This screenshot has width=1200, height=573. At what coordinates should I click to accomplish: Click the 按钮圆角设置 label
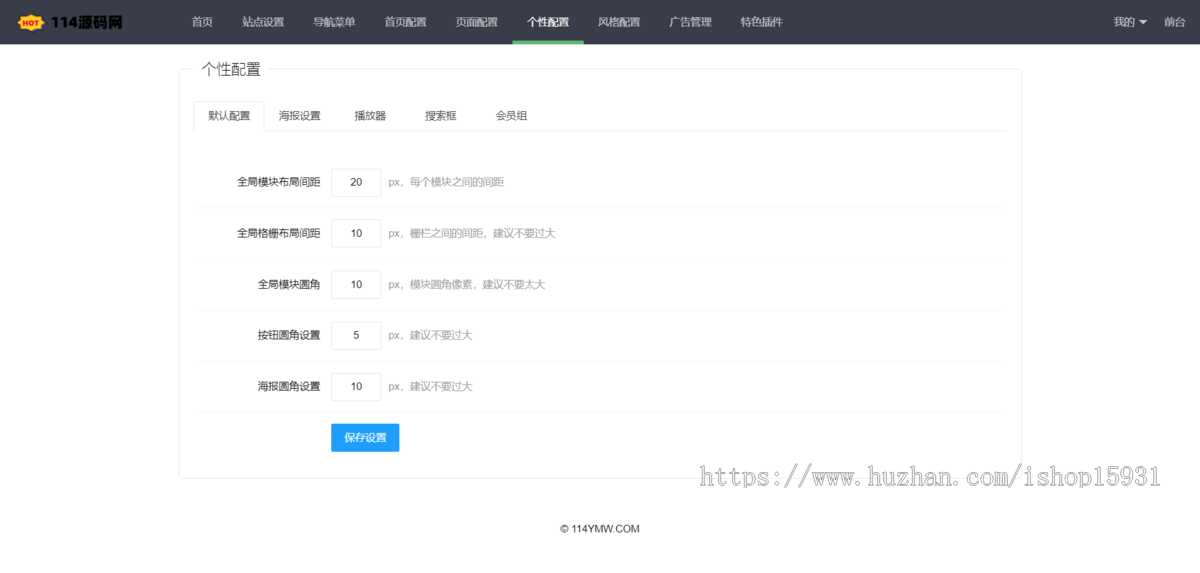[x=289, y=335]
